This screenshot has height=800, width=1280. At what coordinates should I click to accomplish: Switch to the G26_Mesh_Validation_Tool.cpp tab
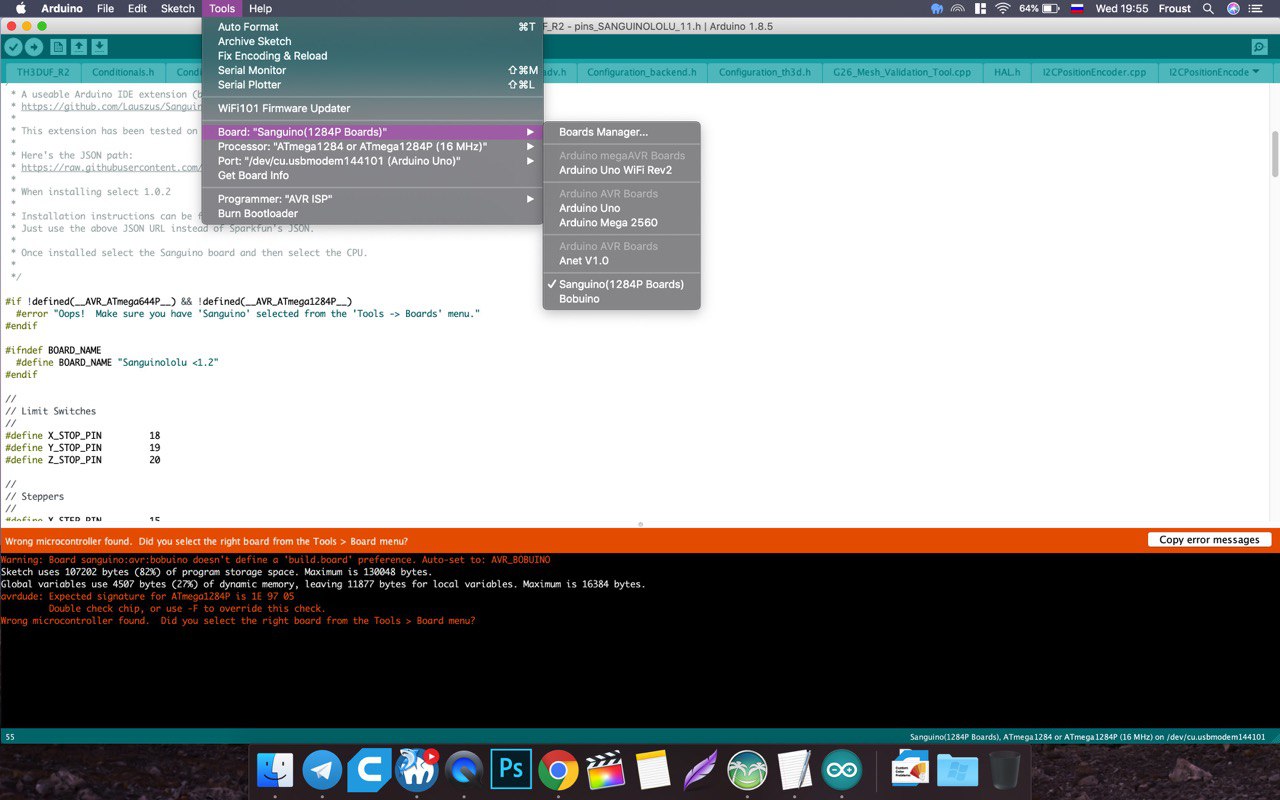pyautogui.click(x=902, y=72)
